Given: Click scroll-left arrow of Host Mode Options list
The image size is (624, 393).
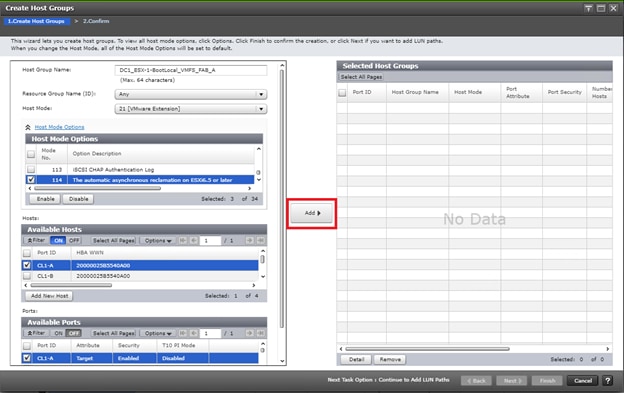Looking at the screenshot, I should pyautogui.click(x=30, y=188).
